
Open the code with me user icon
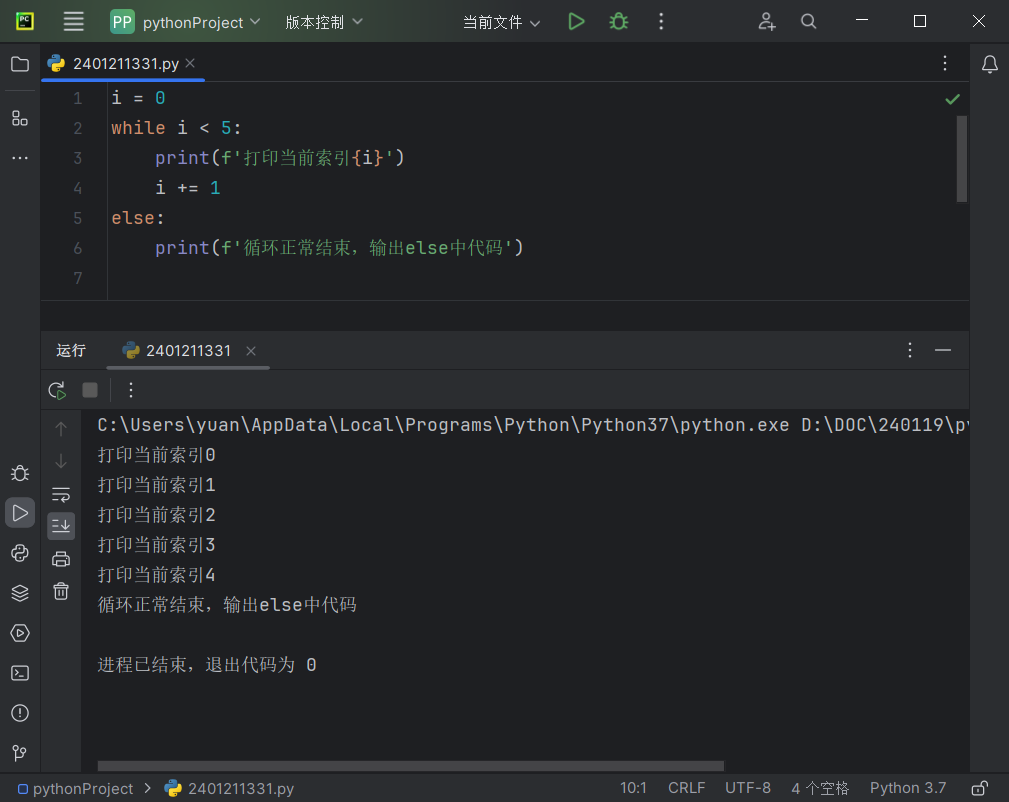tap(766, 22)
